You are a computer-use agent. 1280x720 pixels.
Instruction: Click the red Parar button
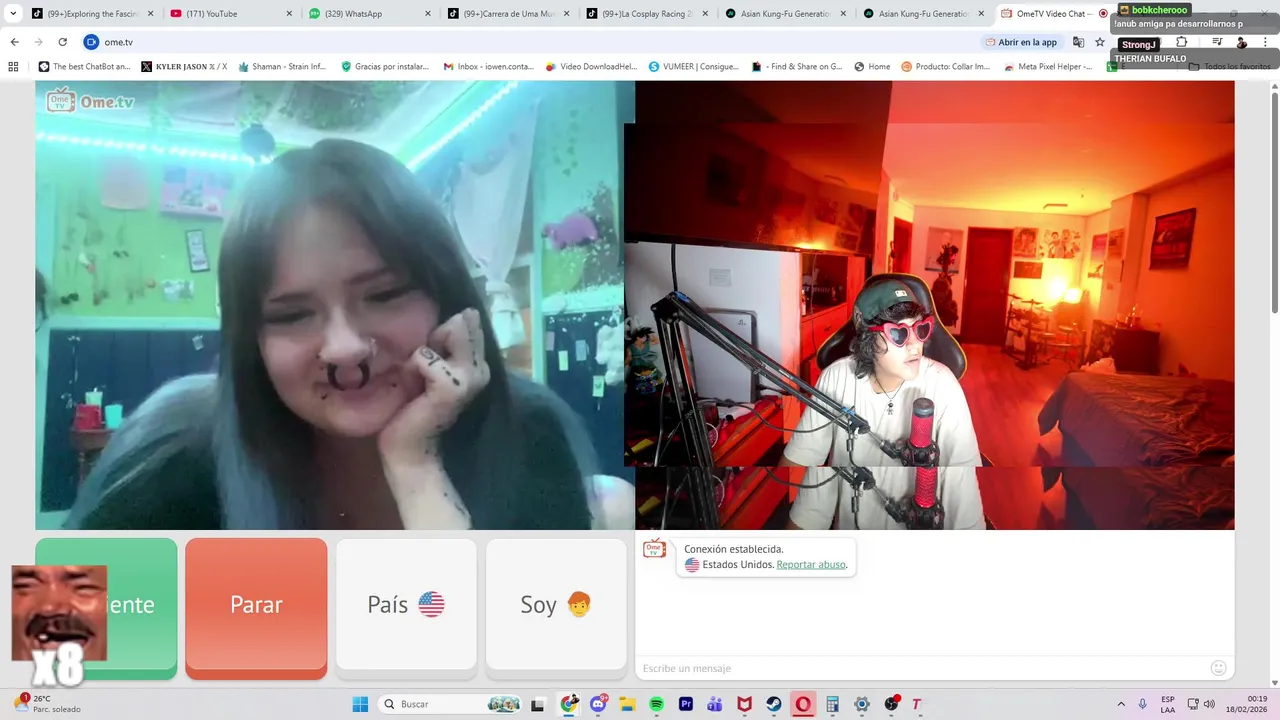pyautogui.click(x=256, y=607)
